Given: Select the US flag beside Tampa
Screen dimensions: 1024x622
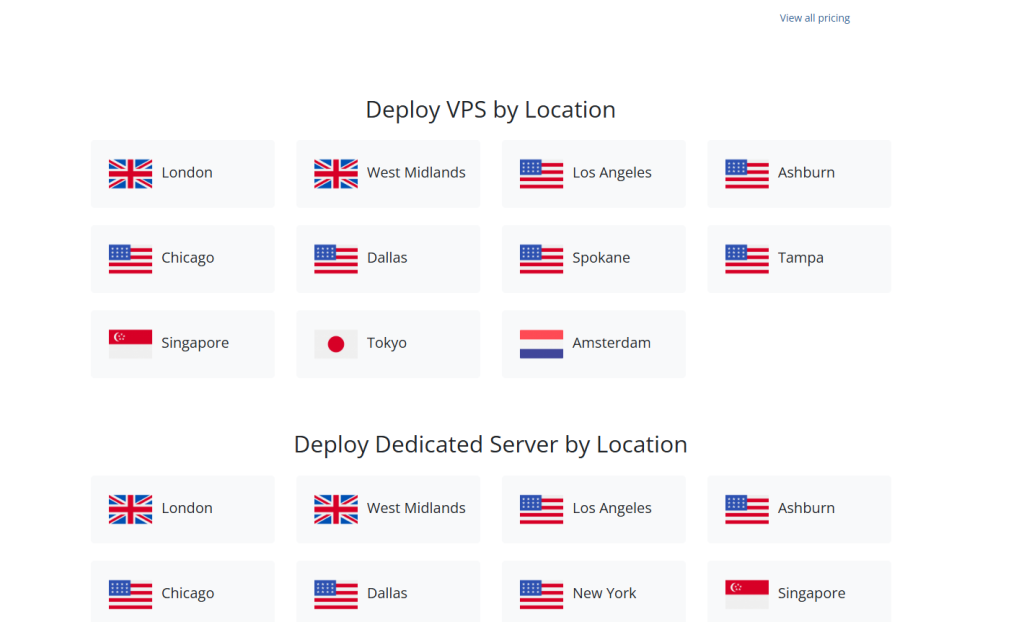Looking at the screenshot, I should [x=747, y=259].
